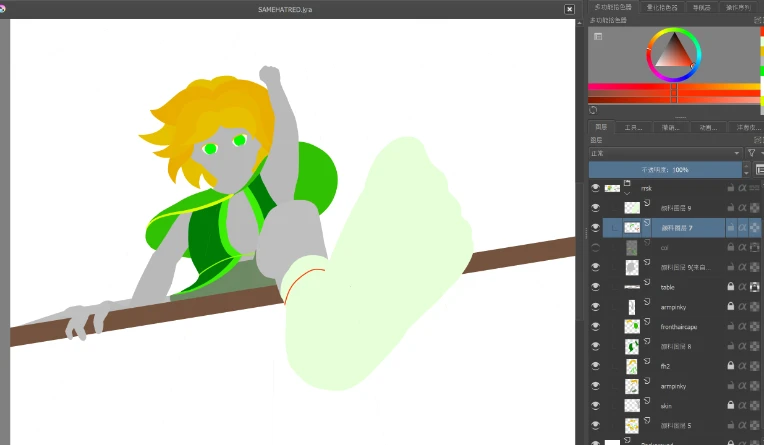Click the layer properties icon beside the opacity slider

point(759,170)
